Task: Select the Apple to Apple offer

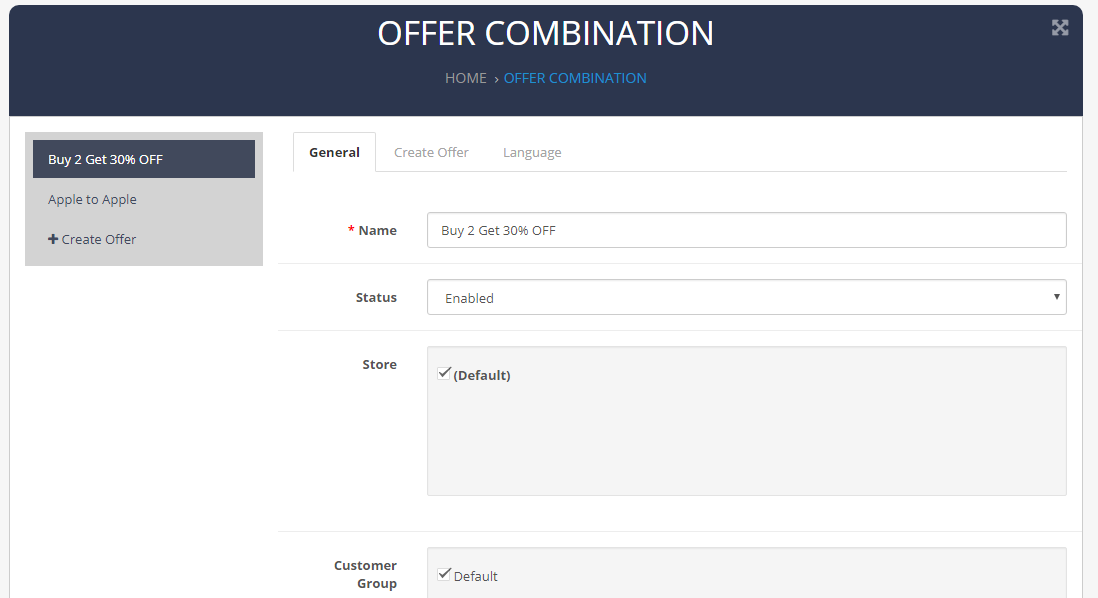Action: coord(144,200)
